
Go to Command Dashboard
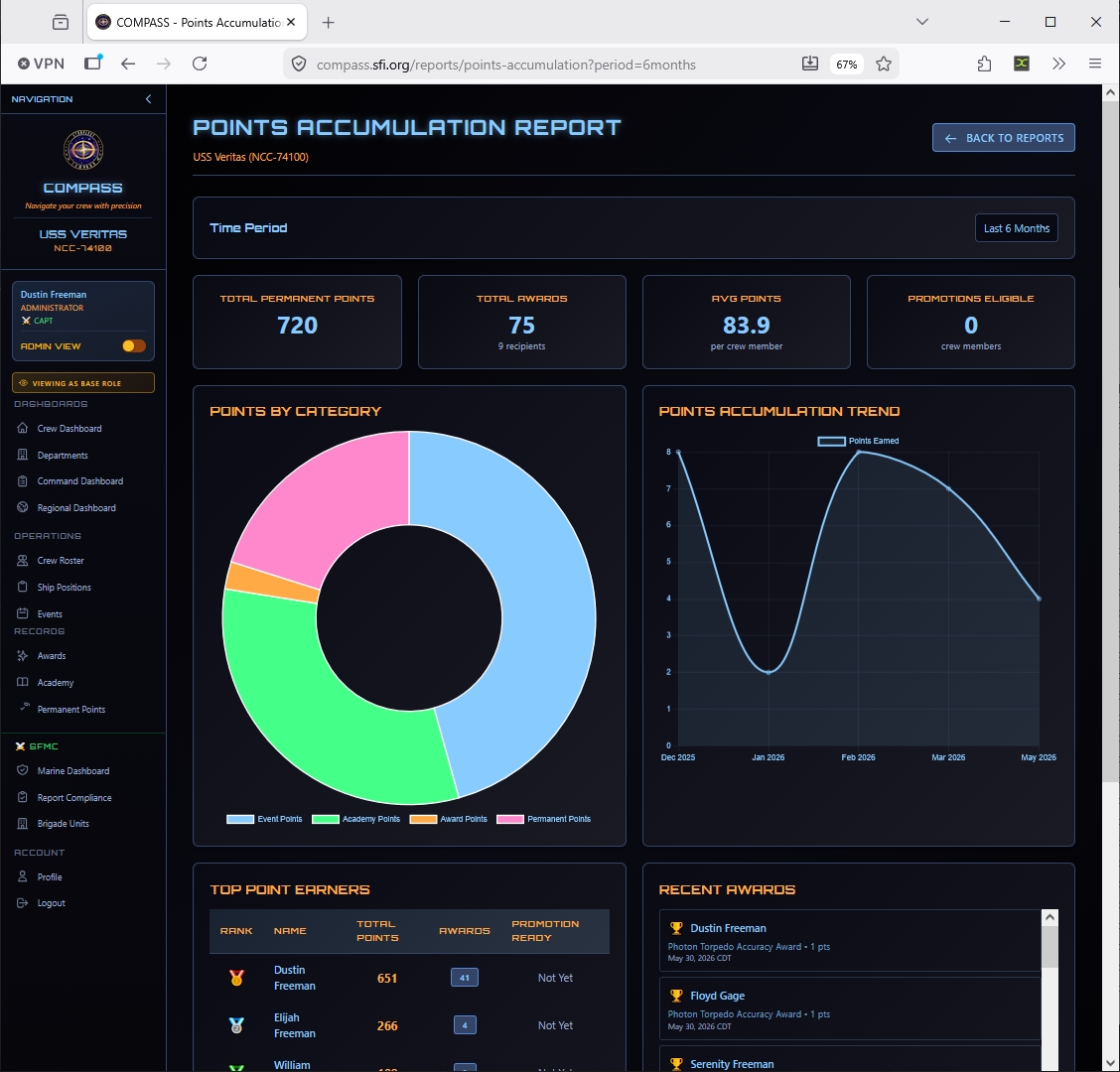[x=80, y=481]
